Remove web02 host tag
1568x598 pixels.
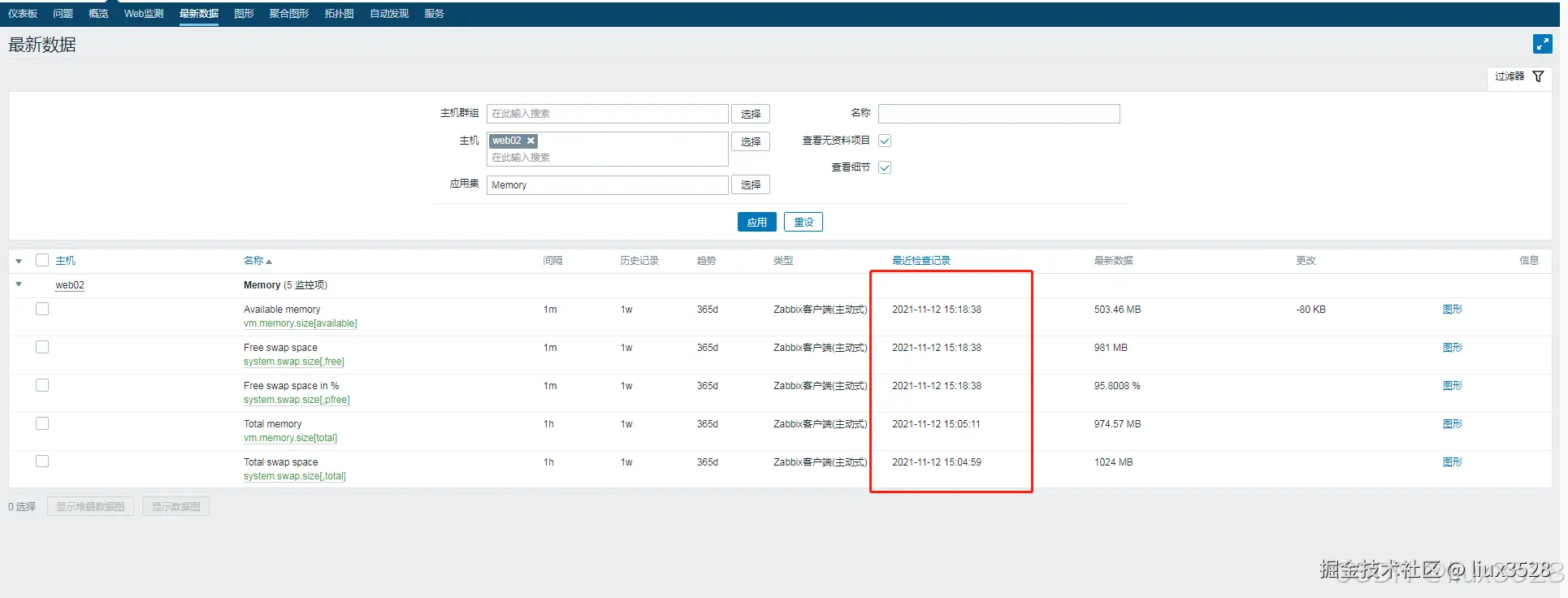point(531,141)
